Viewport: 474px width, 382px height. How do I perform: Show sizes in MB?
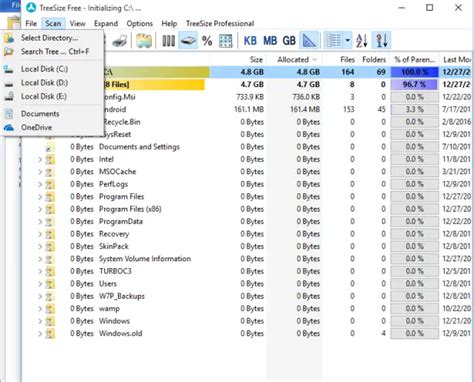point(270,41)
